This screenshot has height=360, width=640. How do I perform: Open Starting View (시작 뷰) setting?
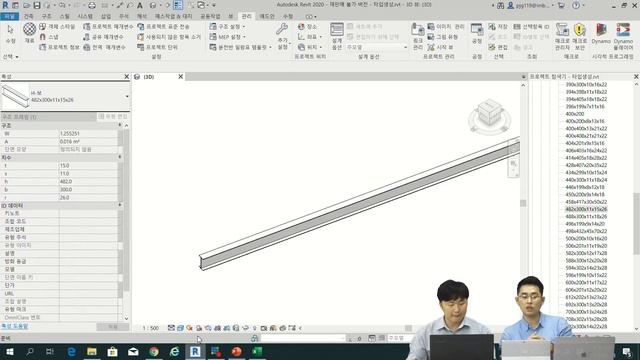440,47
